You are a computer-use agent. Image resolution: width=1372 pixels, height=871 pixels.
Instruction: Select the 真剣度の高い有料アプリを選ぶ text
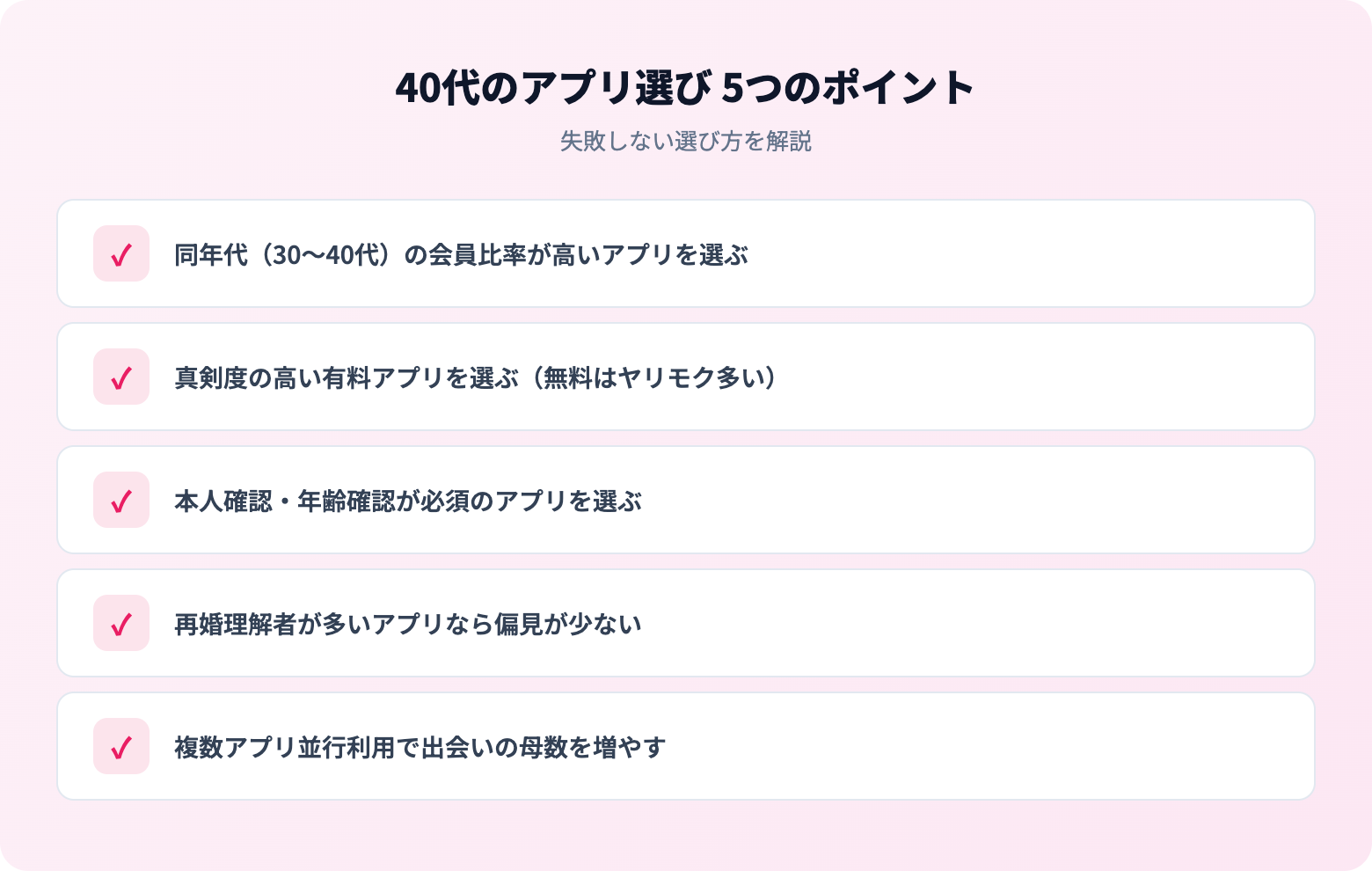pyautogui.click(x=347, y=378)
